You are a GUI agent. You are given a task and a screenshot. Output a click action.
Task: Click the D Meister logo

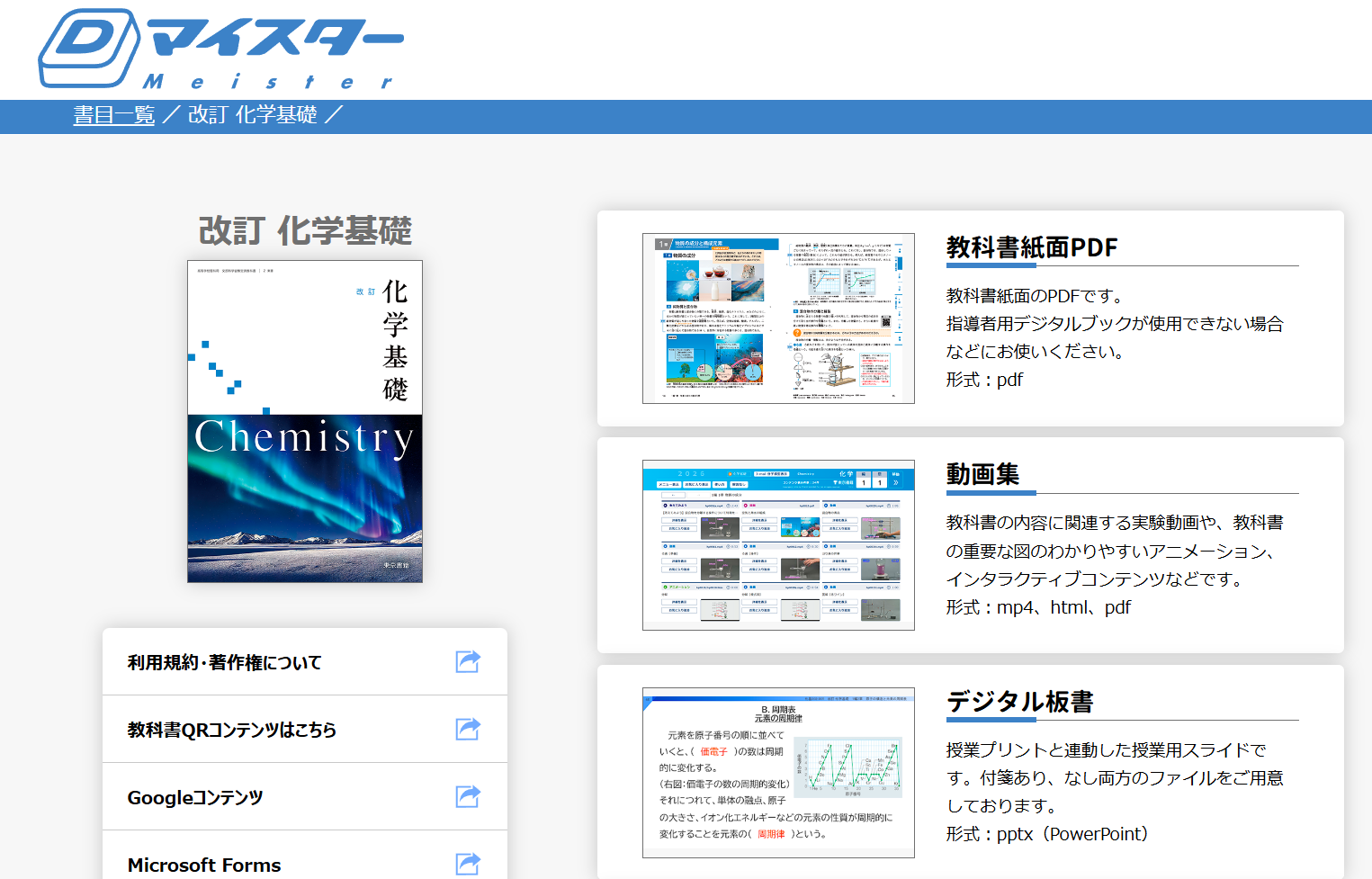pyautogui.click(x=220, y=49)
